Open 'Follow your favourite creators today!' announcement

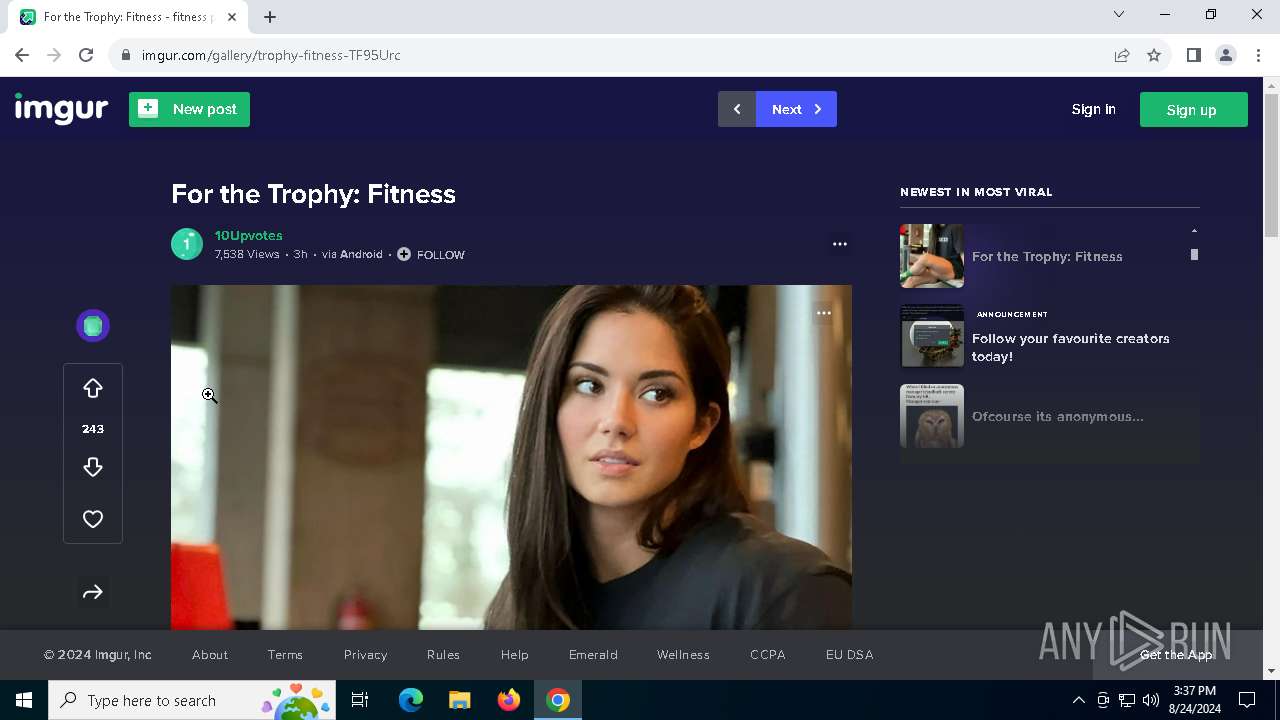[x=1070, y=347]
